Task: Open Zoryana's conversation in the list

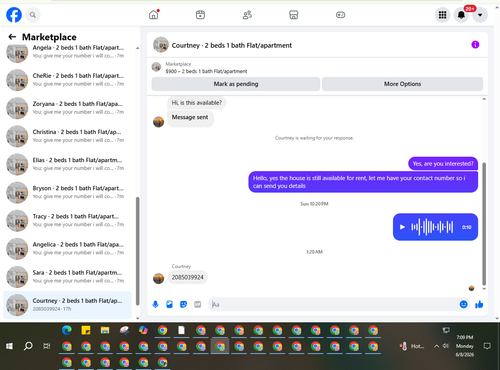Action: coord(68,108)
